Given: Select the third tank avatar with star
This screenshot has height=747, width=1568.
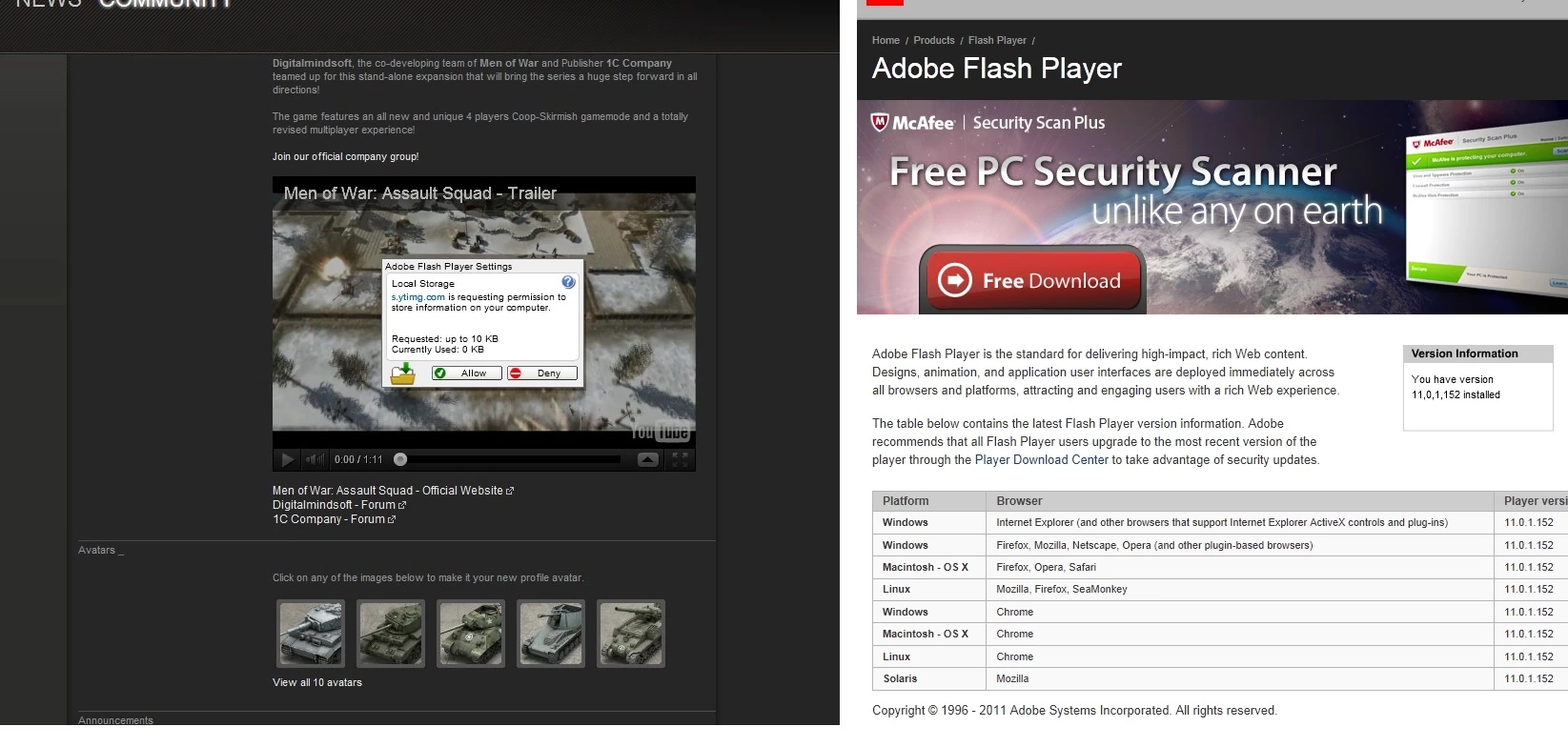Looking at the screenshot, I should [x=471, y=634].
